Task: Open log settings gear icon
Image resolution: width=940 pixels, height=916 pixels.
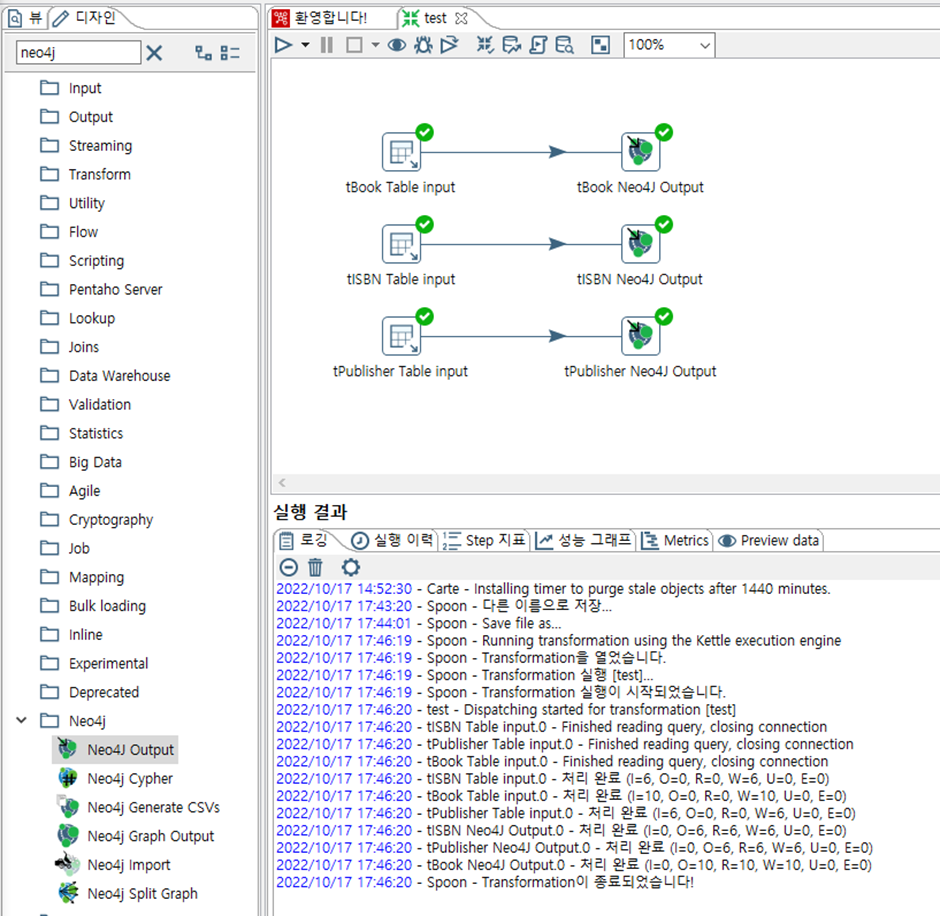Action: (351, 567)
